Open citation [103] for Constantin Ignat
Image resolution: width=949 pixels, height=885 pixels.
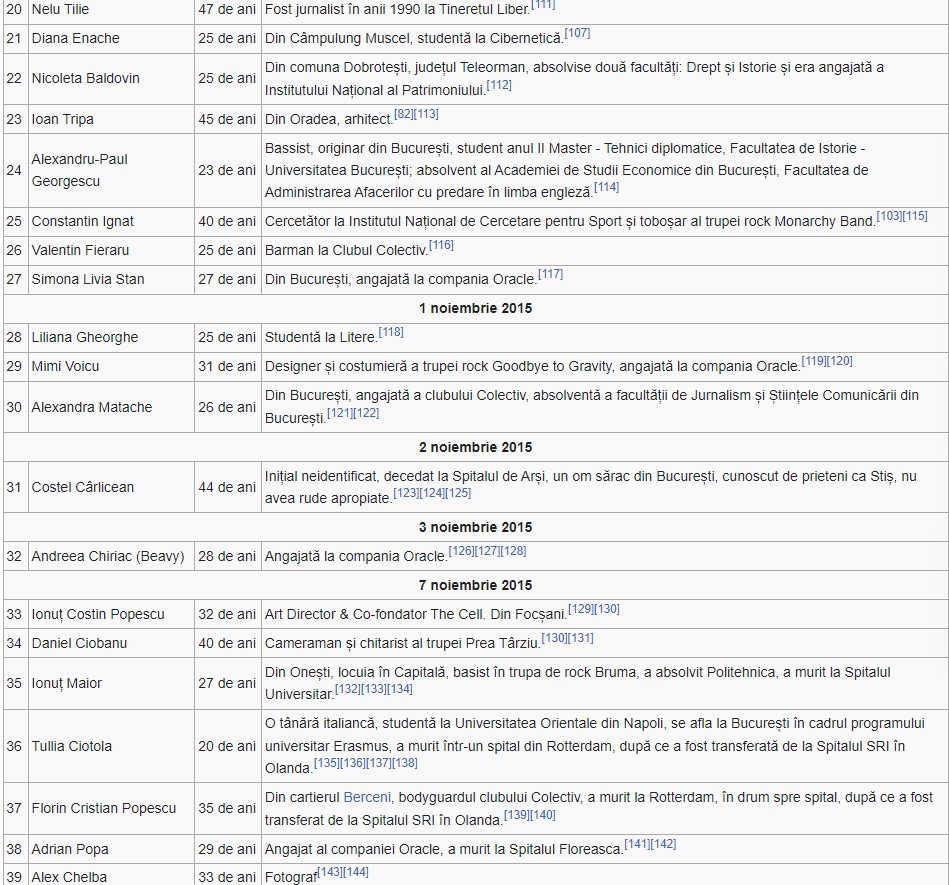[889, 215]
